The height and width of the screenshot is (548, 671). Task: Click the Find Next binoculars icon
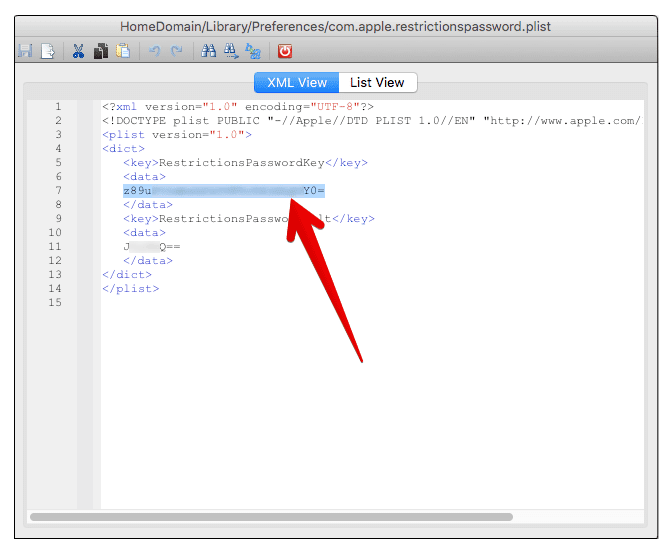pos(231,51)
